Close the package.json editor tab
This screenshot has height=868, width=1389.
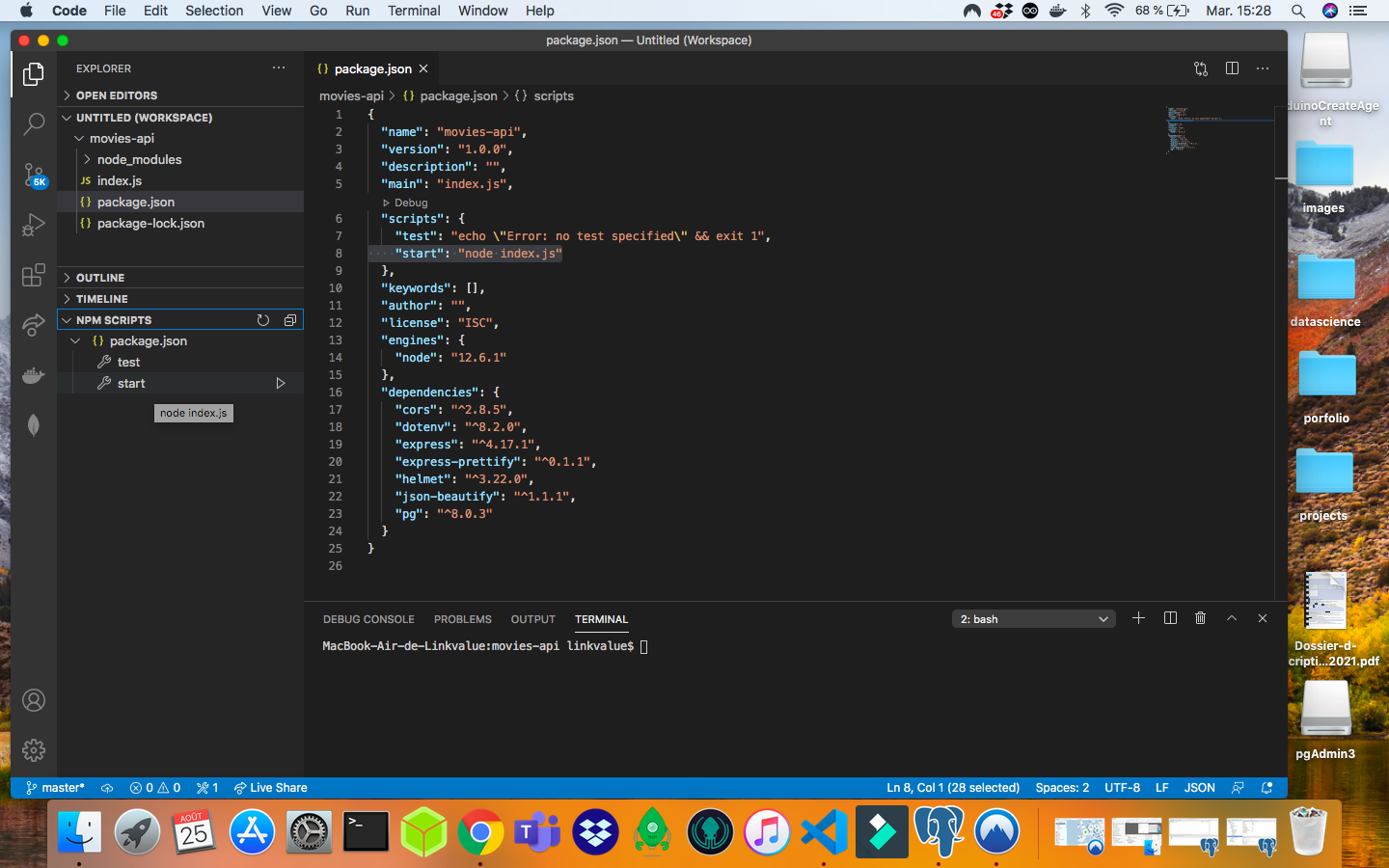pyautogui.click(x=423, y=68)
